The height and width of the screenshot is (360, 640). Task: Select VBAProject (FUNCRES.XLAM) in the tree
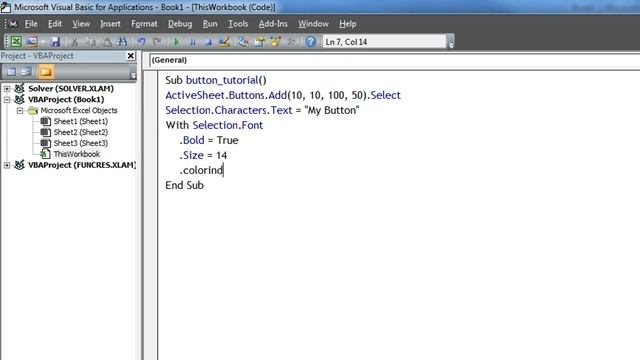coord(82,165)
